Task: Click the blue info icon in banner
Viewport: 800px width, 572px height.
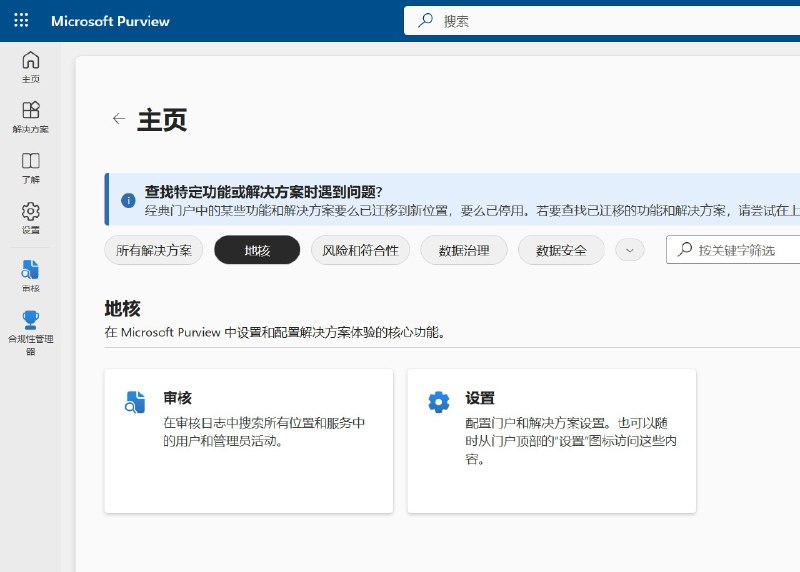Action: (x=127, y=200)
